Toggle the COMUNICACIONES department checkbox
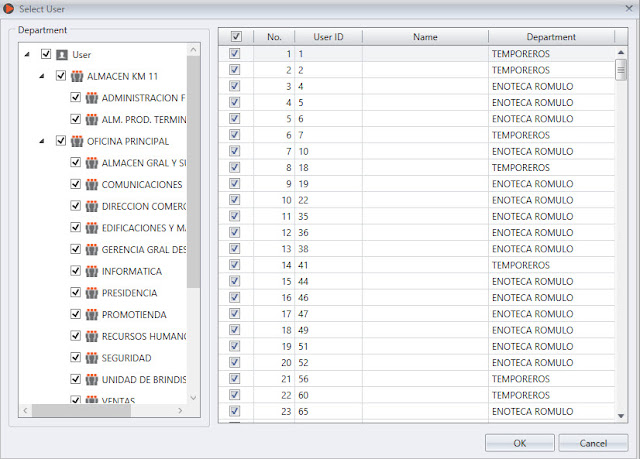Screen dimensions: 640x459 click(76, 184)
